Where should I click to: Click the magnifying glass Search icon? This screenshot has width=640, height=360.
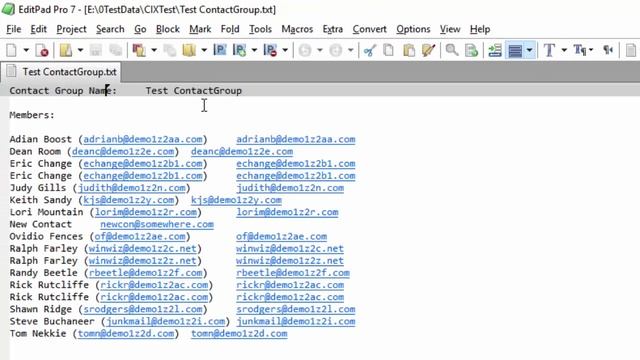[451, 51]
